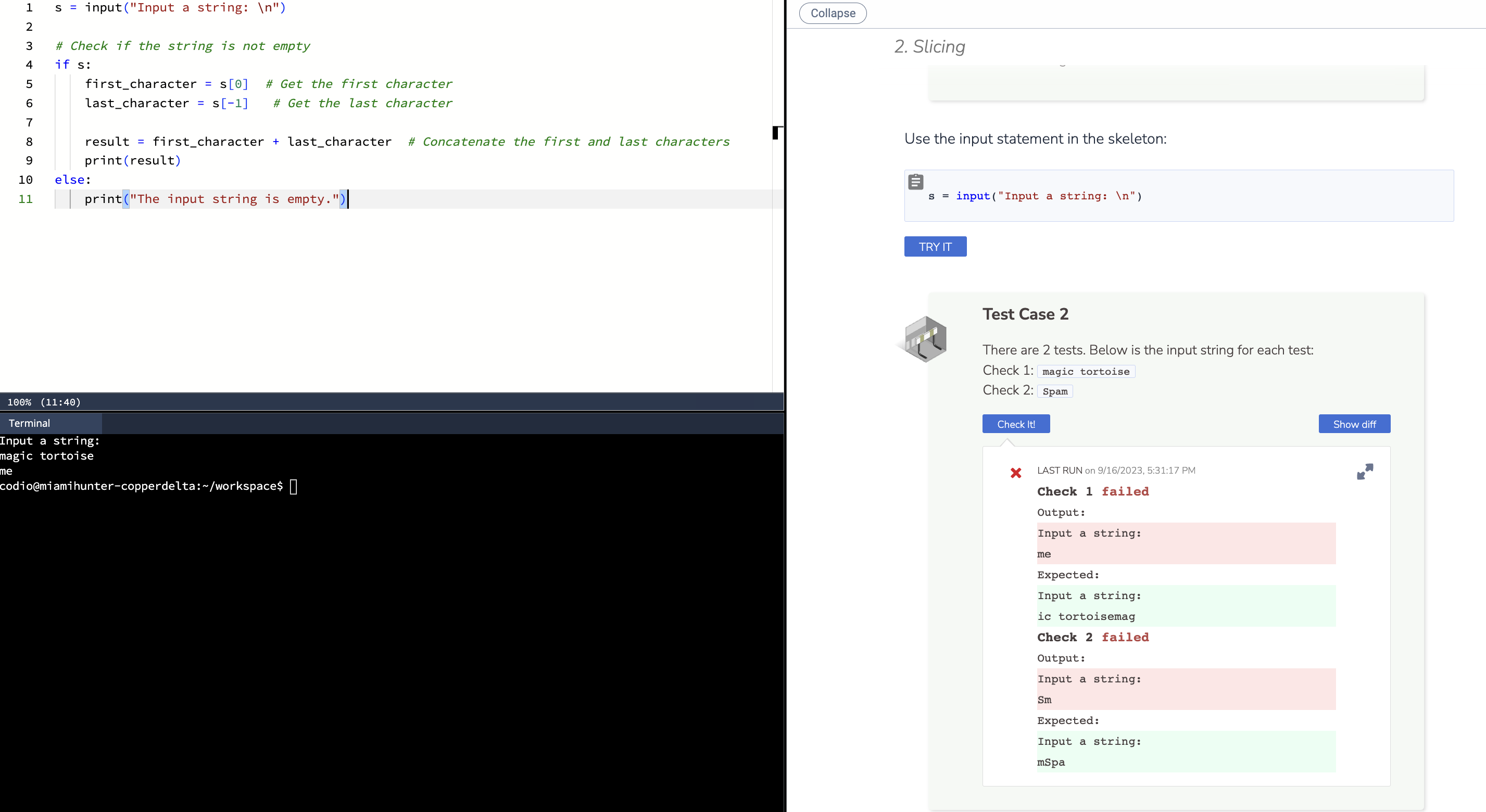Screen dimensions: 1486x812
Task: Click the '2. Slicing' section heading
Action: tap(929, 47)
